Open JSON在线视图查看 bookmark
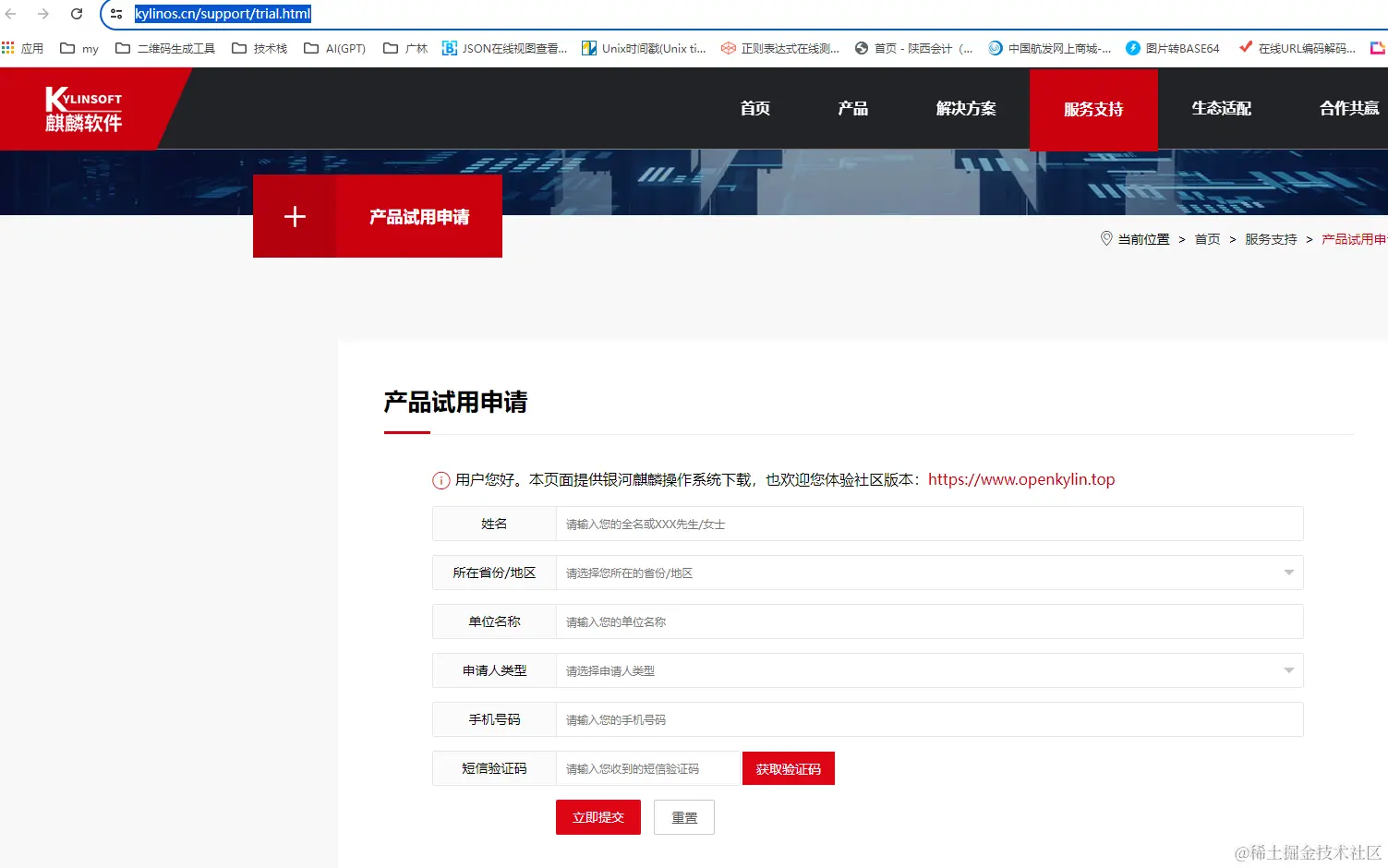1388x868 pixels. 505,48
